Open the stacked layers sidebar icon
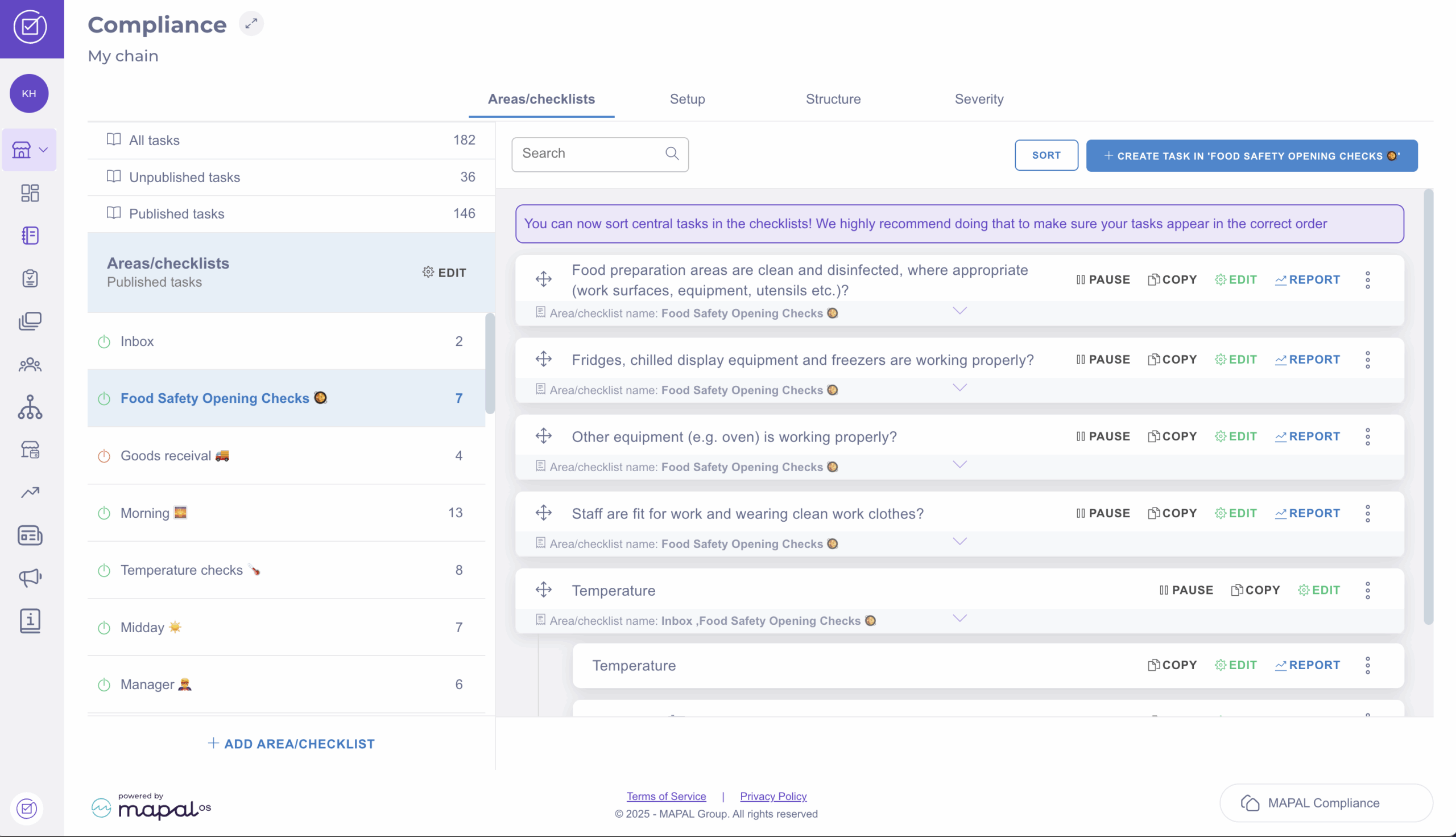 (x=30, y=321)
